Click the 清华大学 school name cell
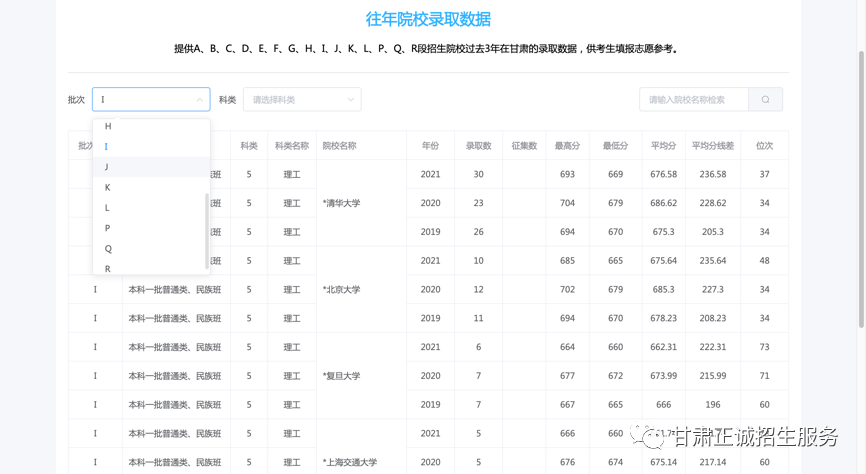This screenshot has width=866, height=474. [341, 203]
